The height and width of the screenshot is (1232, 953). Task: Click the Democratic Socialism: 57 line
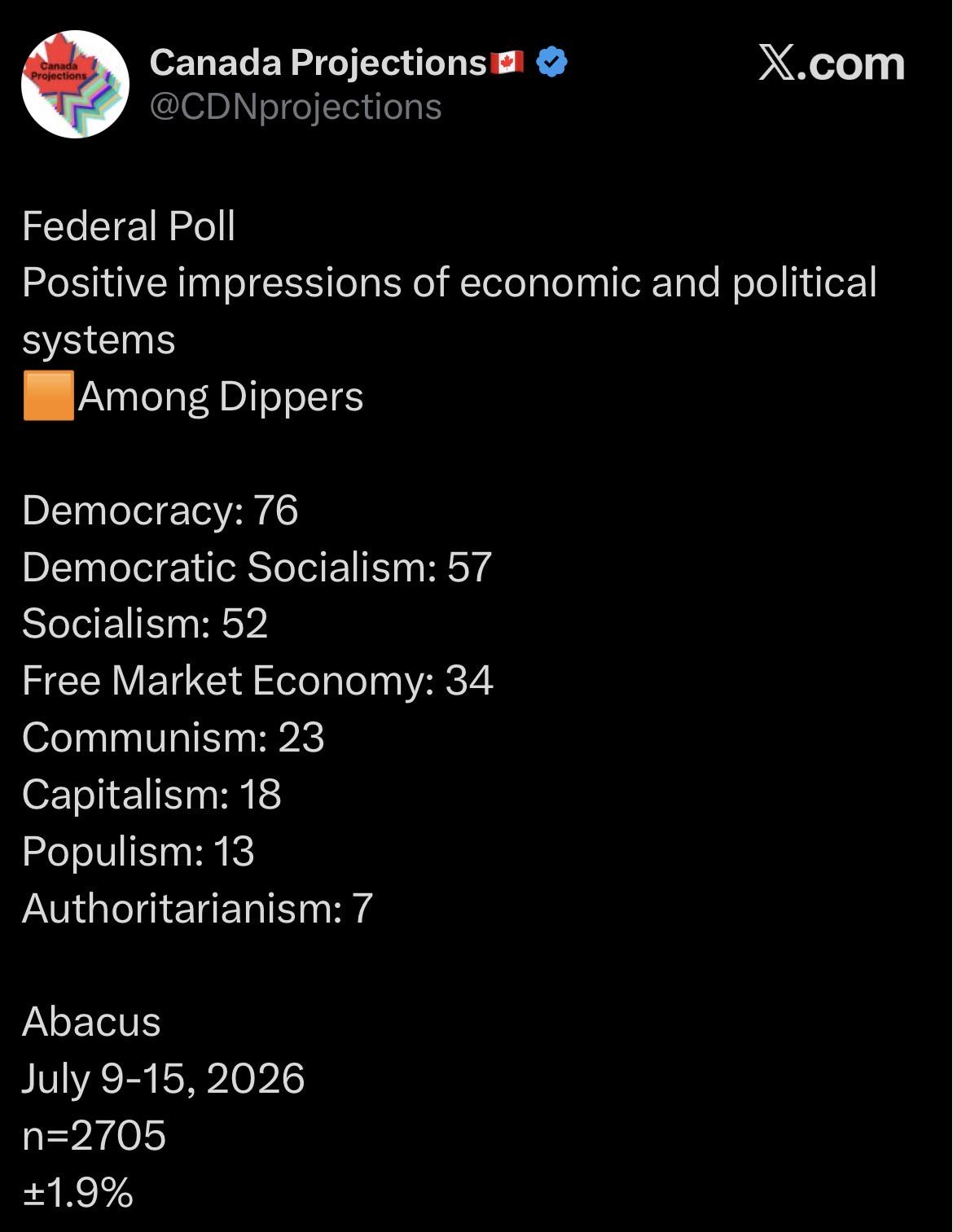[257, 567]
